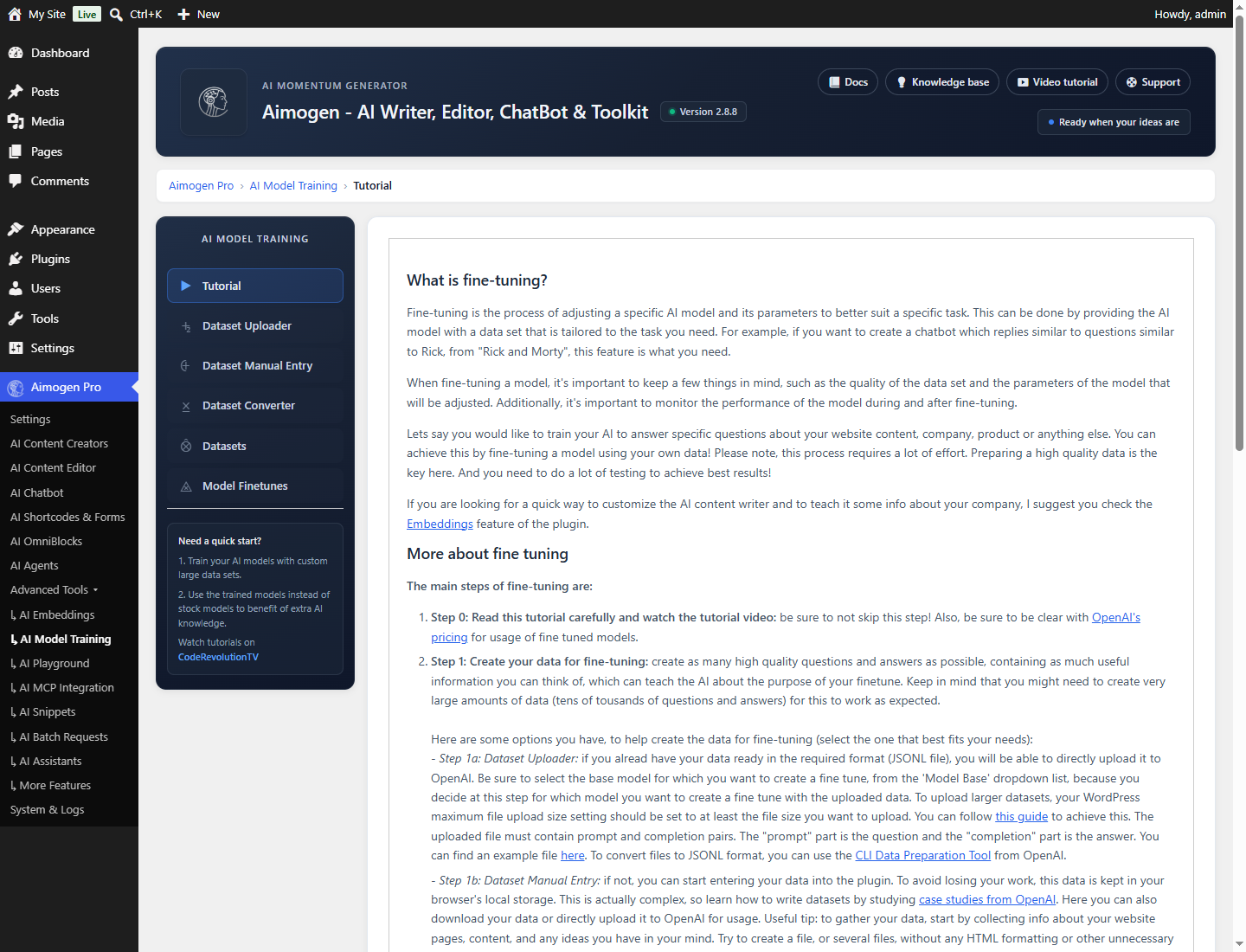Click the Media icon in sidebar

pos(16,121)
